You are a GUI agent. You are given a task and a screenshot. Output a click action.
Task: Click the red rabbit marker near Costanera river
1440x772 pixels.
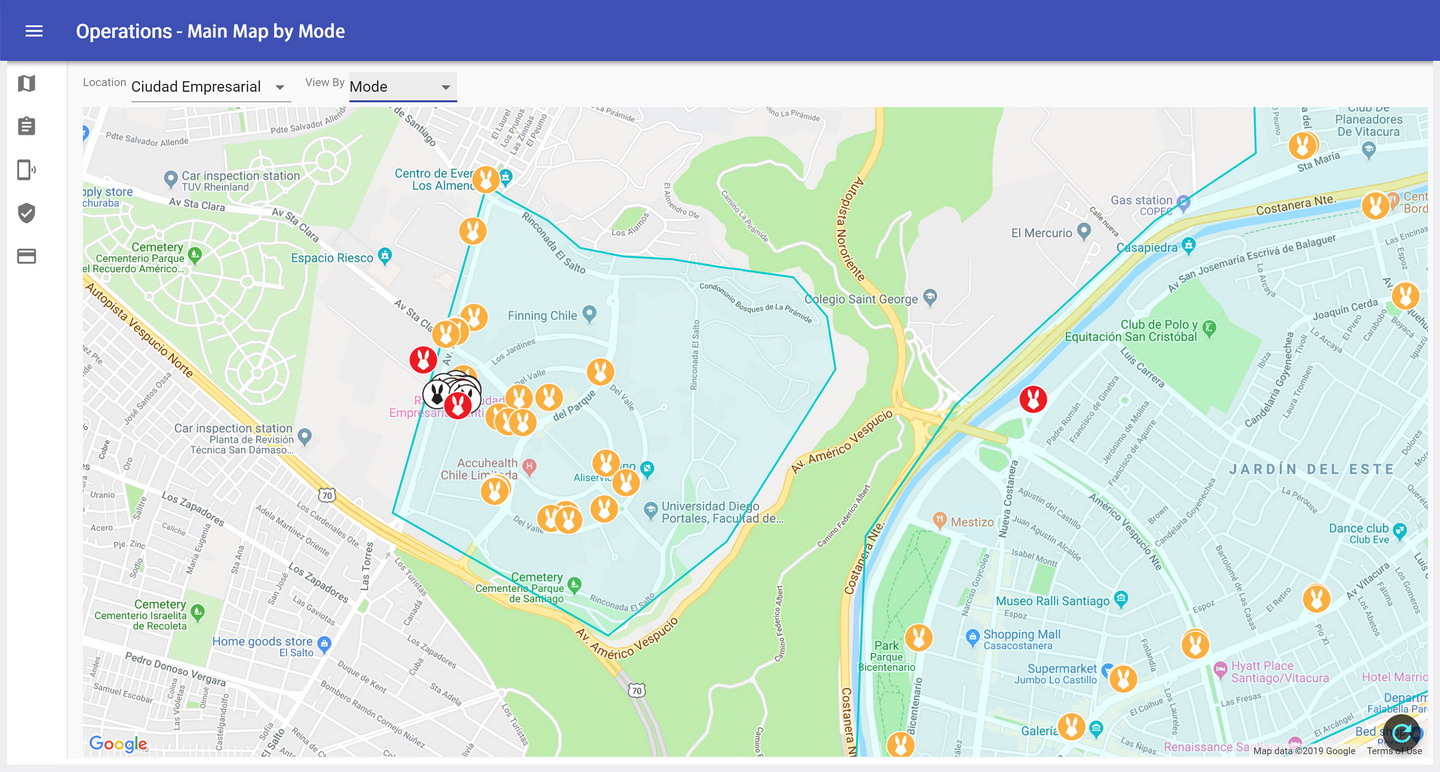click(x=1033, y=399)
